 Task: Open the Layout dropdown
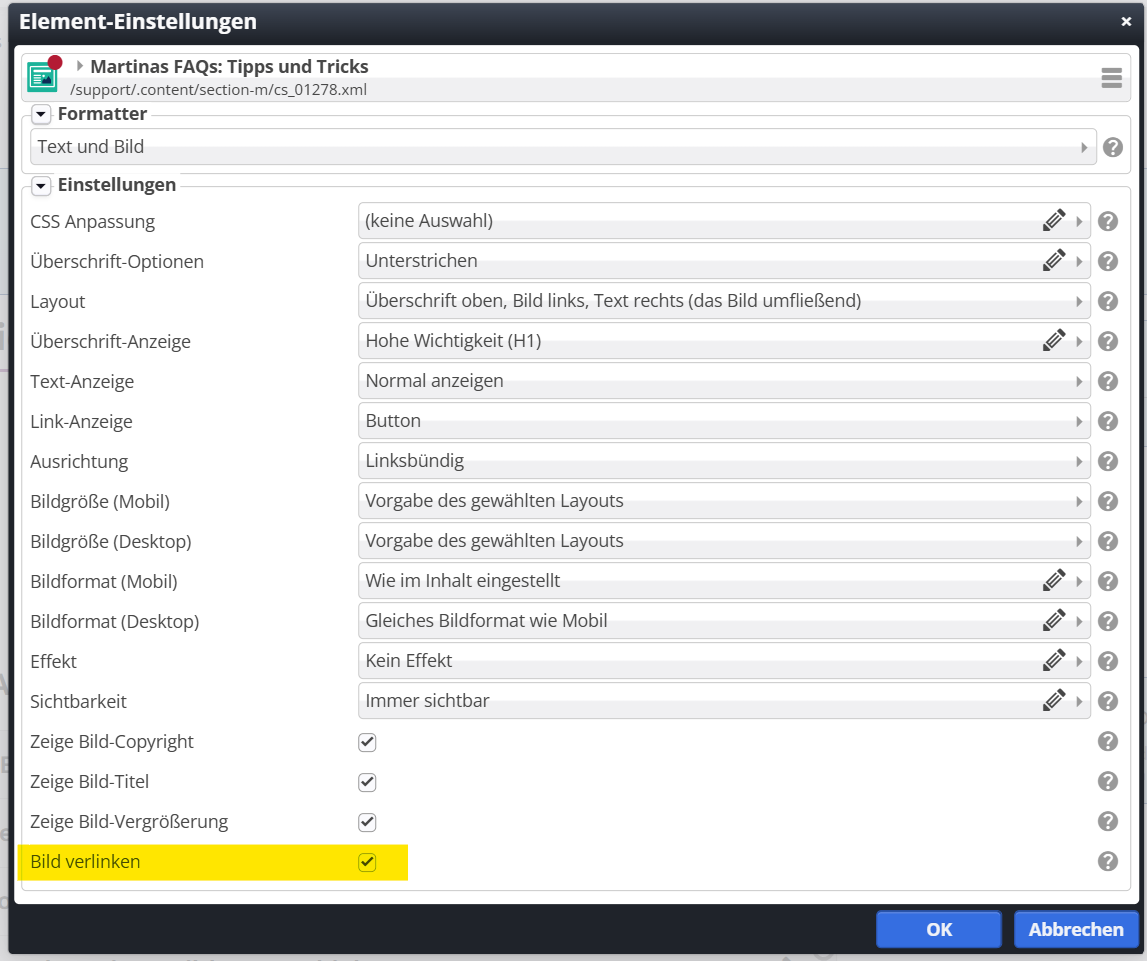(x=724, y=301)
